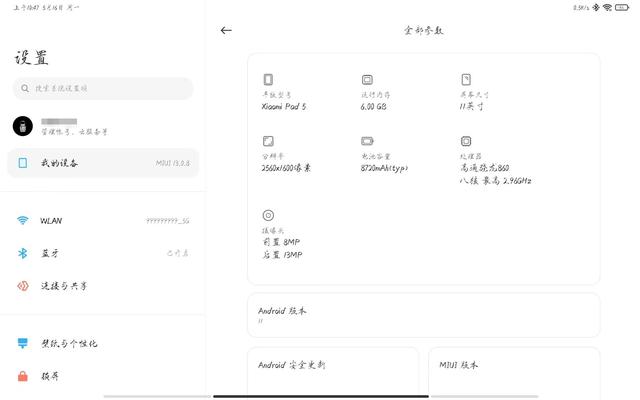Click the tablet model icon above Xiaomi Pad 5
640x400 pixels.
click(x=268, y=79)
